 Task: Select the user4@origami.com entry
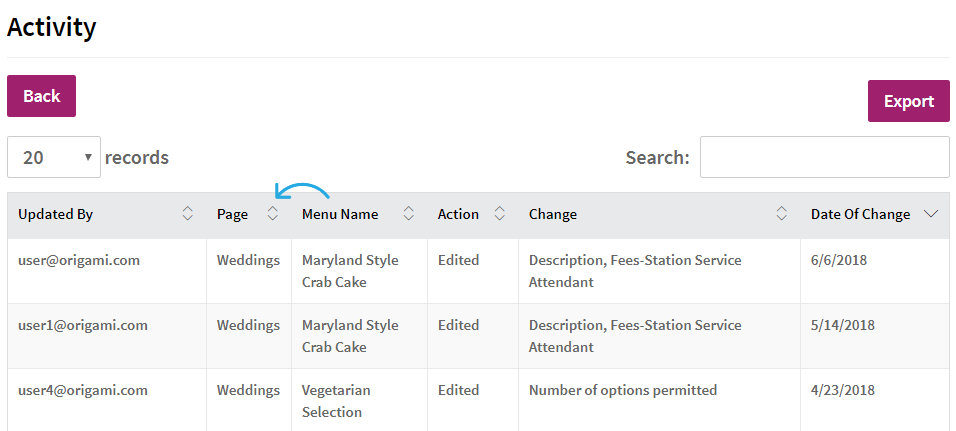(83, 390)
